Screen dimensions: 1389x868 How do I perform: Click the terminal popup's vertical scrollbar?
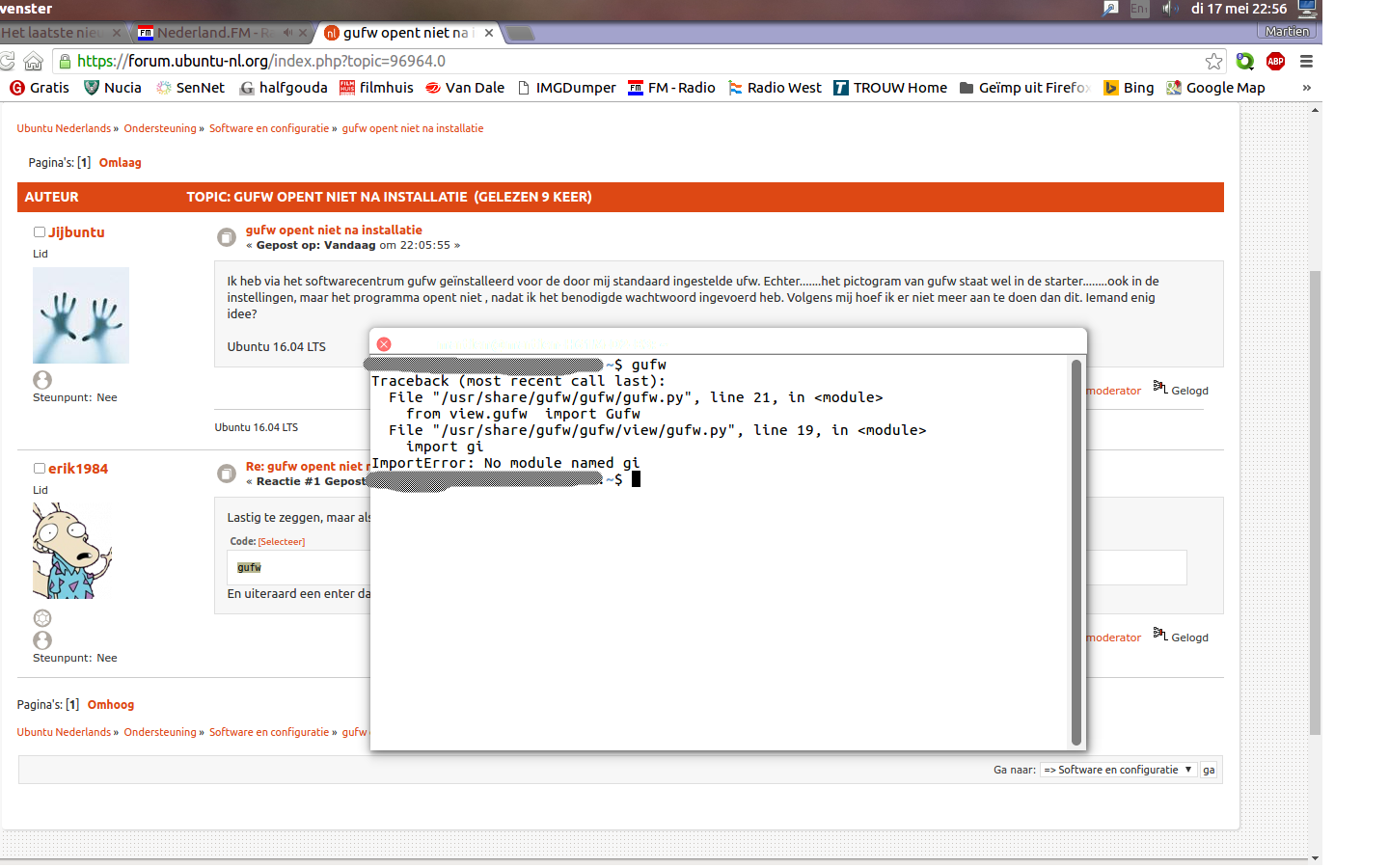(x=1076, y=550)
